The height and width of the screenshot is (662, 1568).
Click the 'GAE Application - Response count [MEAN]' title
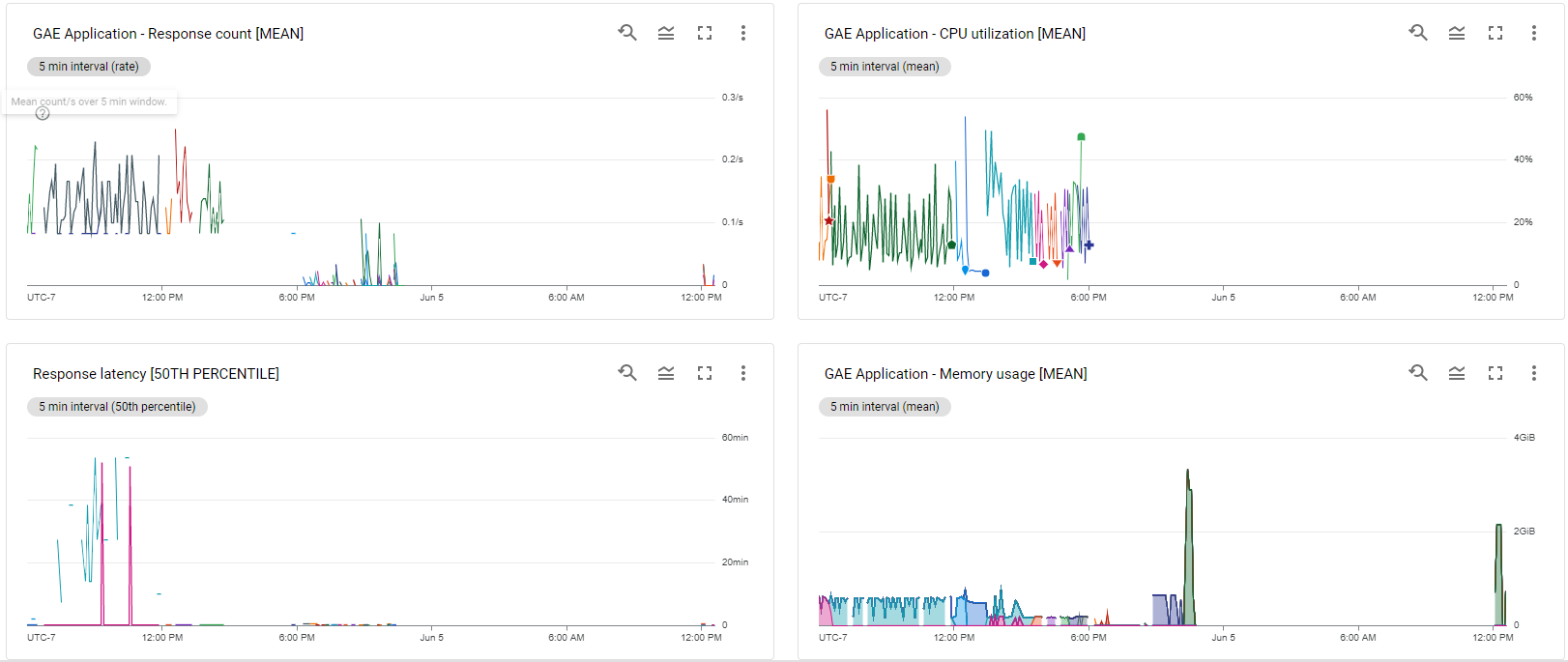coord(168,34)
